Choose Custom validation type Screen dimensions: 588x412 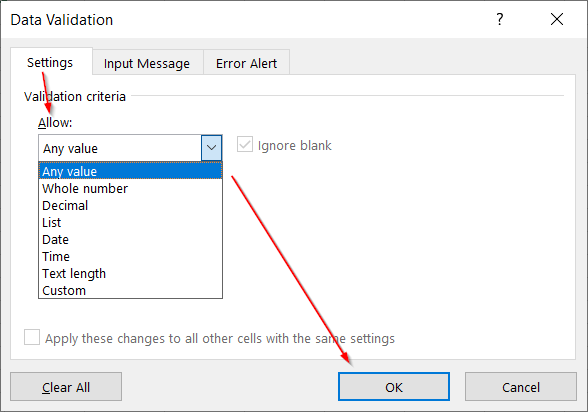click(x=130, y=291)
